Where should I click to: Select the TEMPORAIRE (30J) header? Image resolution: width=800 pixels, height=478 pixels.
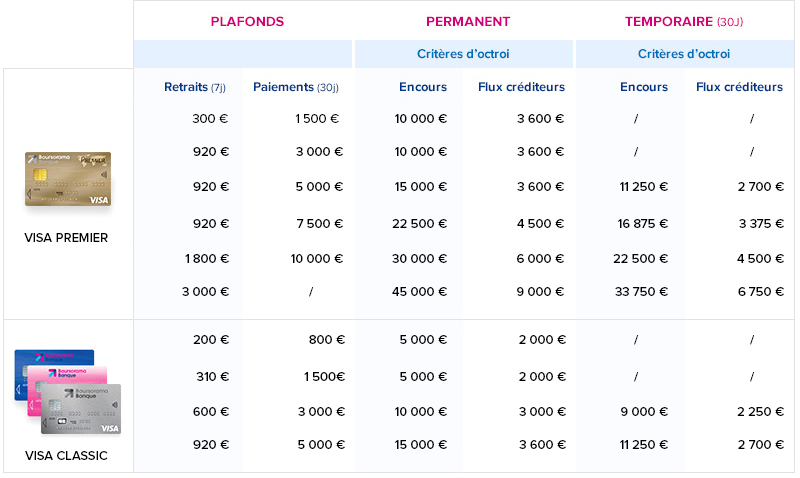click(x=684, y=21)
